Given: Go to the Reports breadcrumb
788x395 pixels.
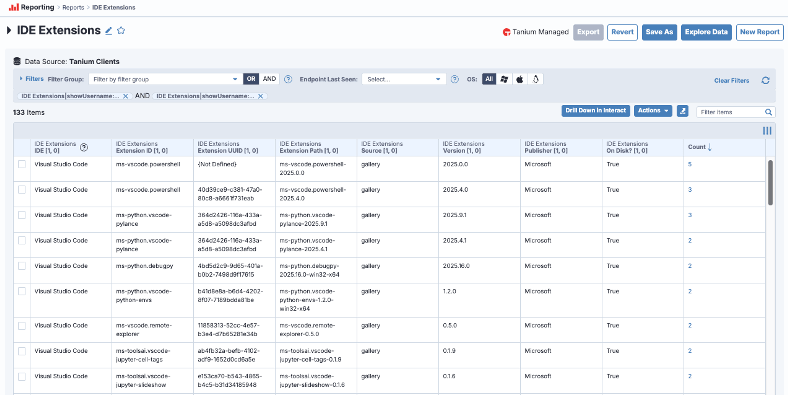Looking at the screenshot, I should click(x=73, y=8).
